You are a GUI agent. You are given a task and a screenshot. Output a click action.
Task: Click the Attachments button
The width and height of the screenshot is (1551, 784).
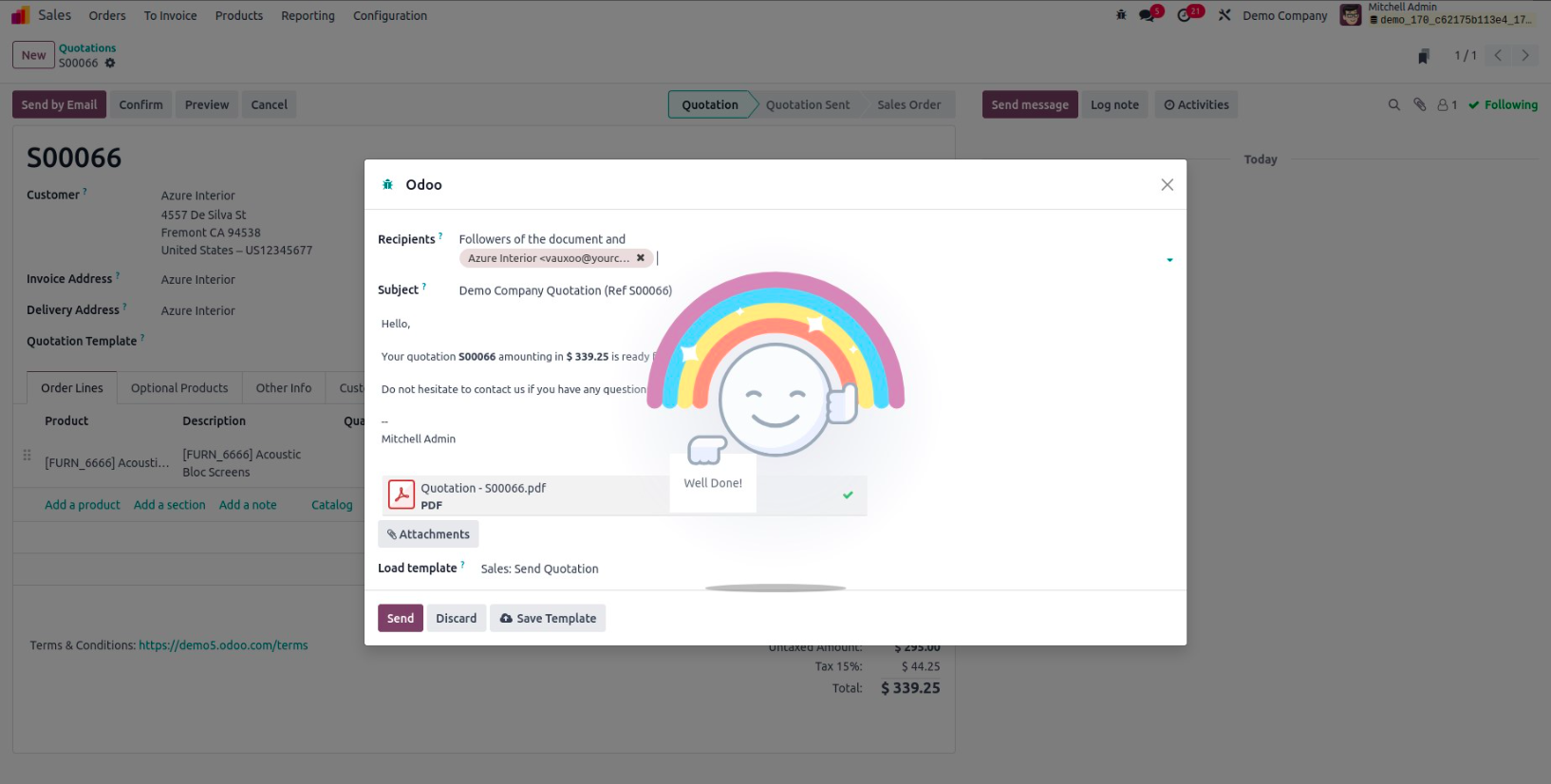(428, 534)
